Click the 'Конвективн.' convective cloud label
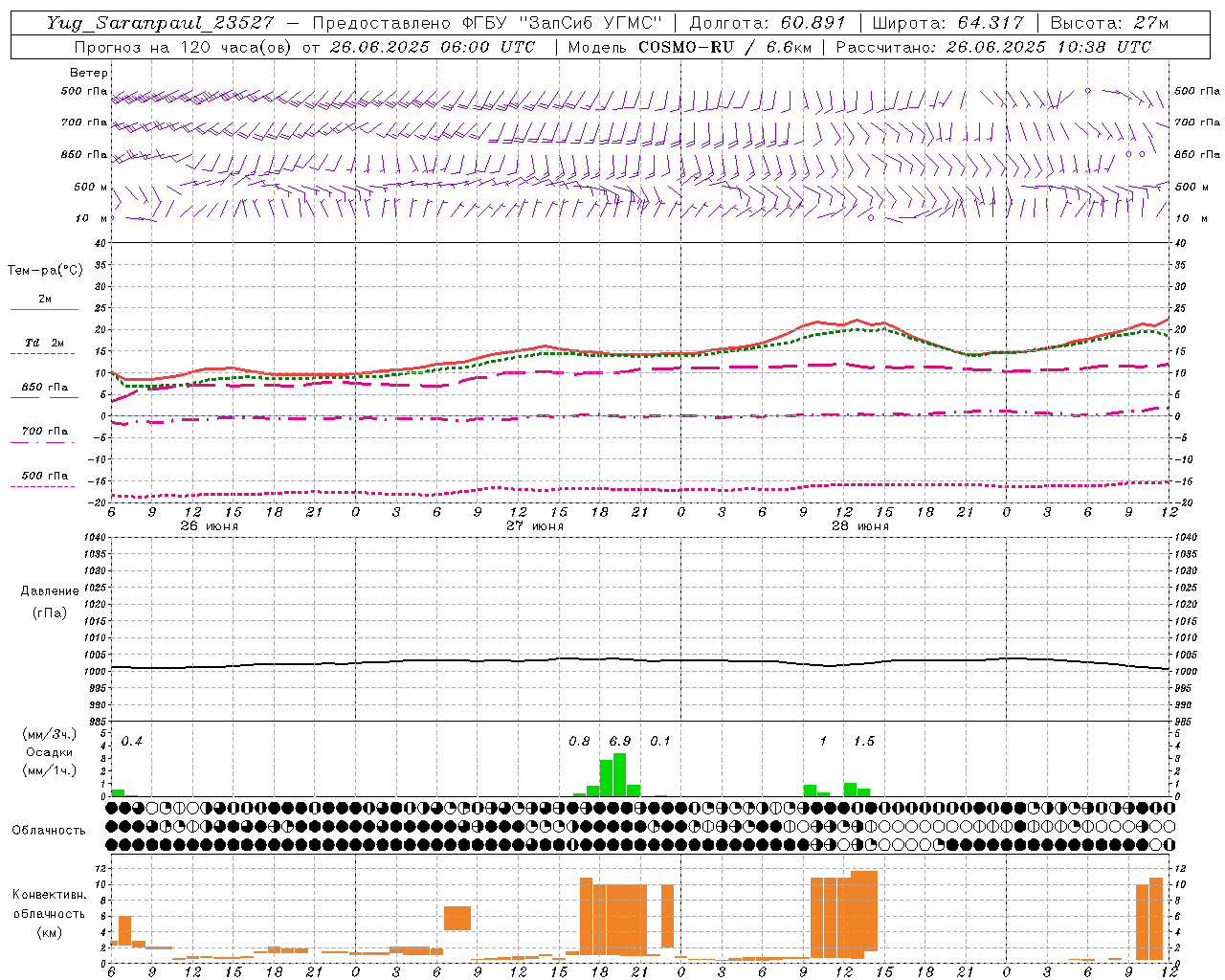Image resolution: width=1225 pixels, height=980 pixels. point(49,895)
